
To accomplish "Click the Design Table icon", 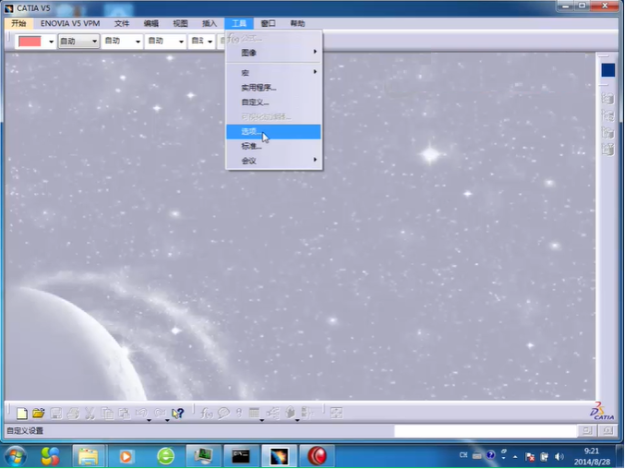I will [x=254, y=413].
